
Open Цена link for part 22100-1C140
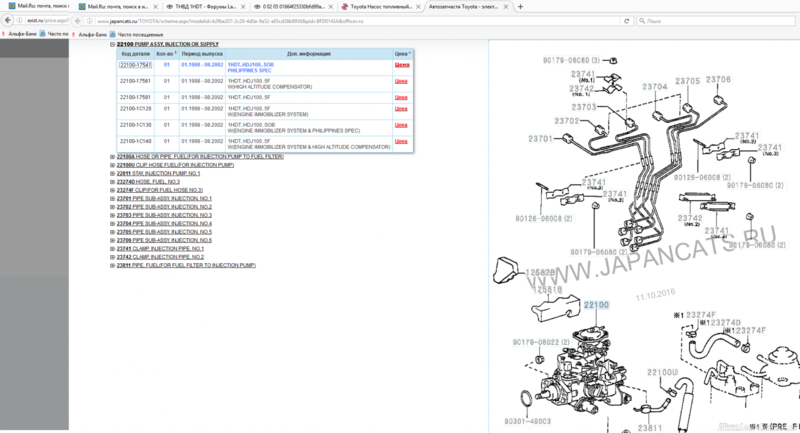click(x=402, y=142)
